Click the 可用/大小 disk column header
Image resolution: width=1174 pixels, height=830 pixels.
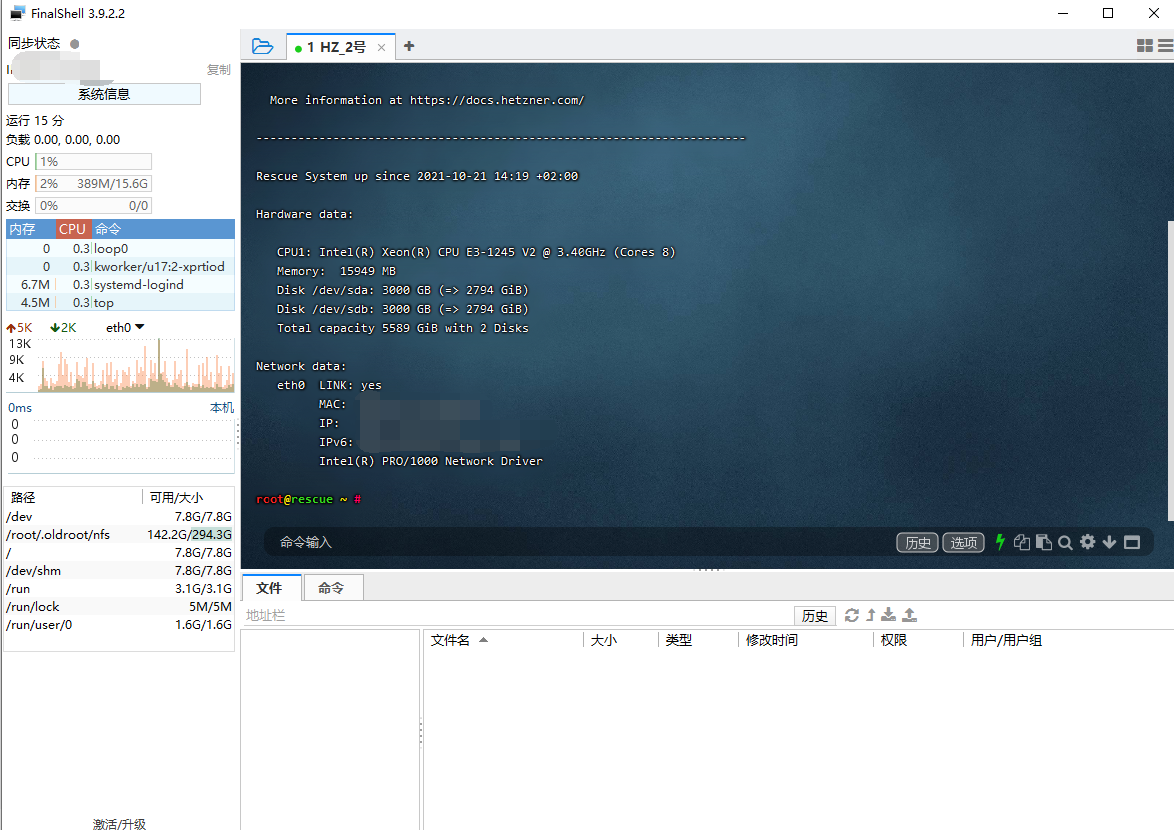click(188, 498)
